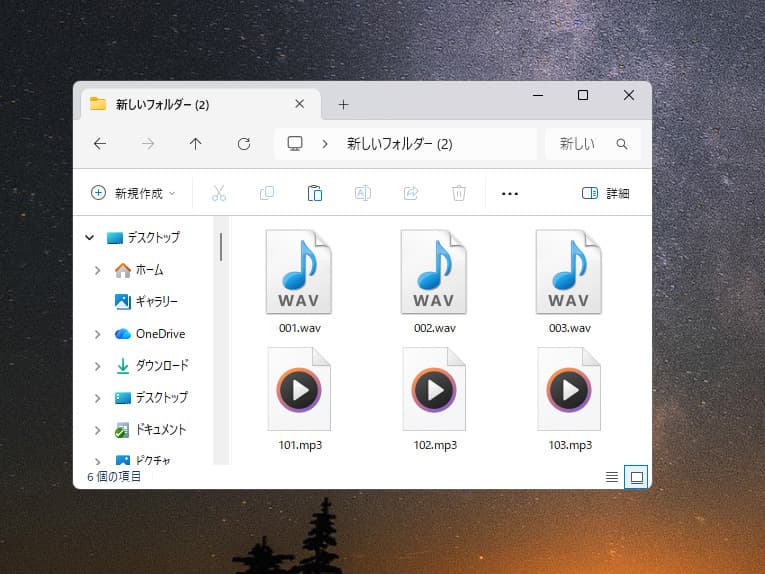Image resolution: width=765 pixels, height=574 pixels.
Task: Go up one folder level
Action: point(195,144)
